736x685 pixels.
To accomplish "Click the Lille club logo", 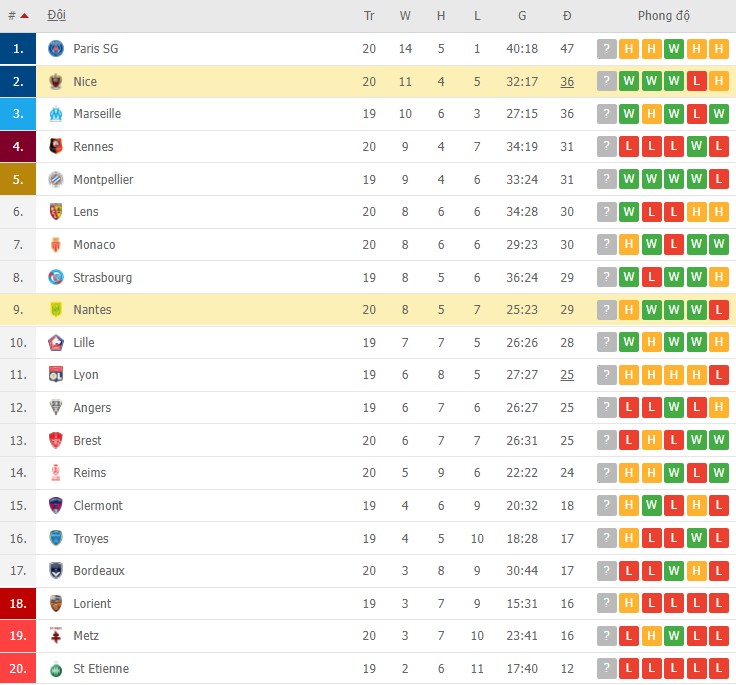I will point(56,343).
